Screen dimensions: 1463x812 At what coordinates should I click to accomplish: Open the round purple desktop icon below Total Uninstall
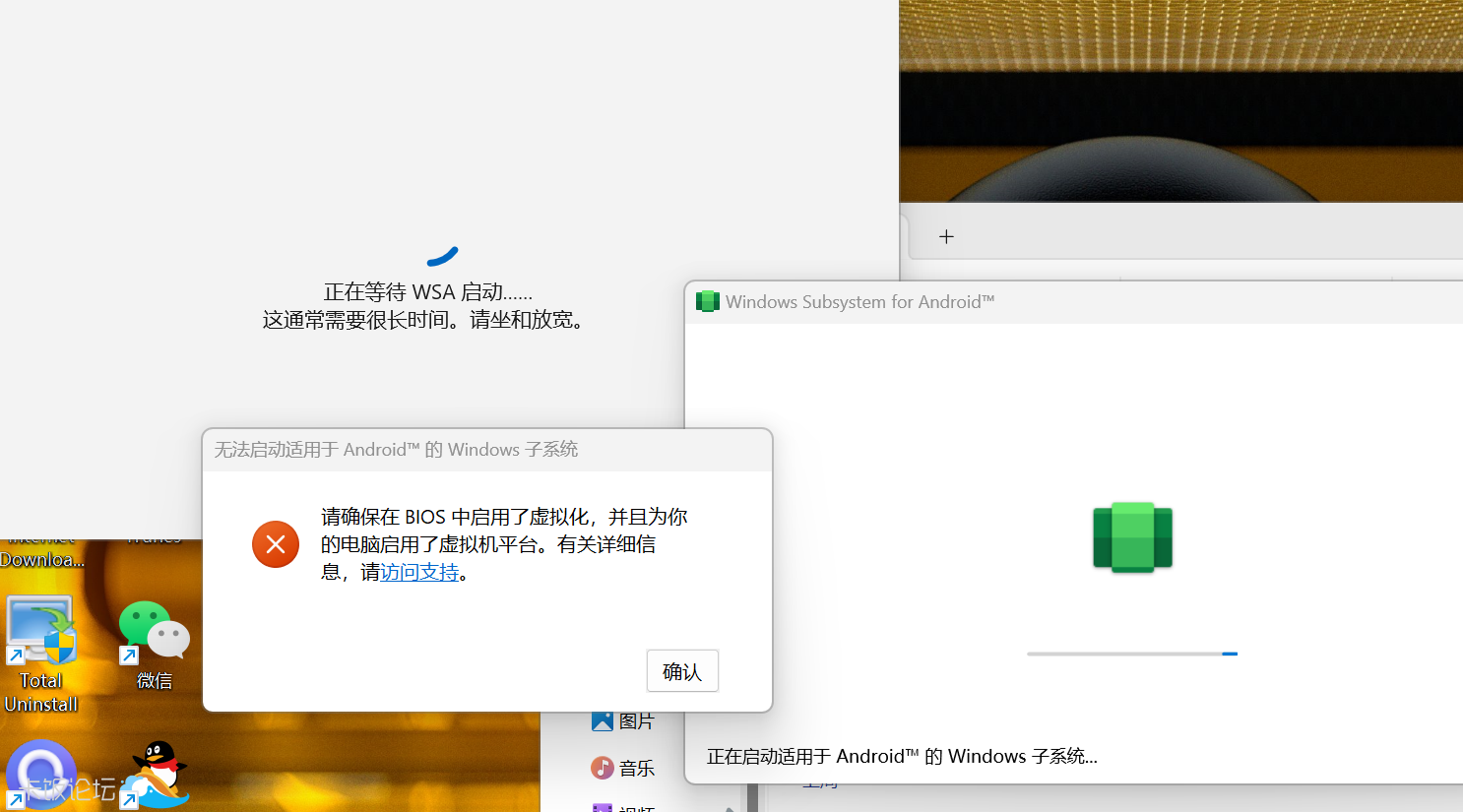pyautogui.click(x=41, y=775)
